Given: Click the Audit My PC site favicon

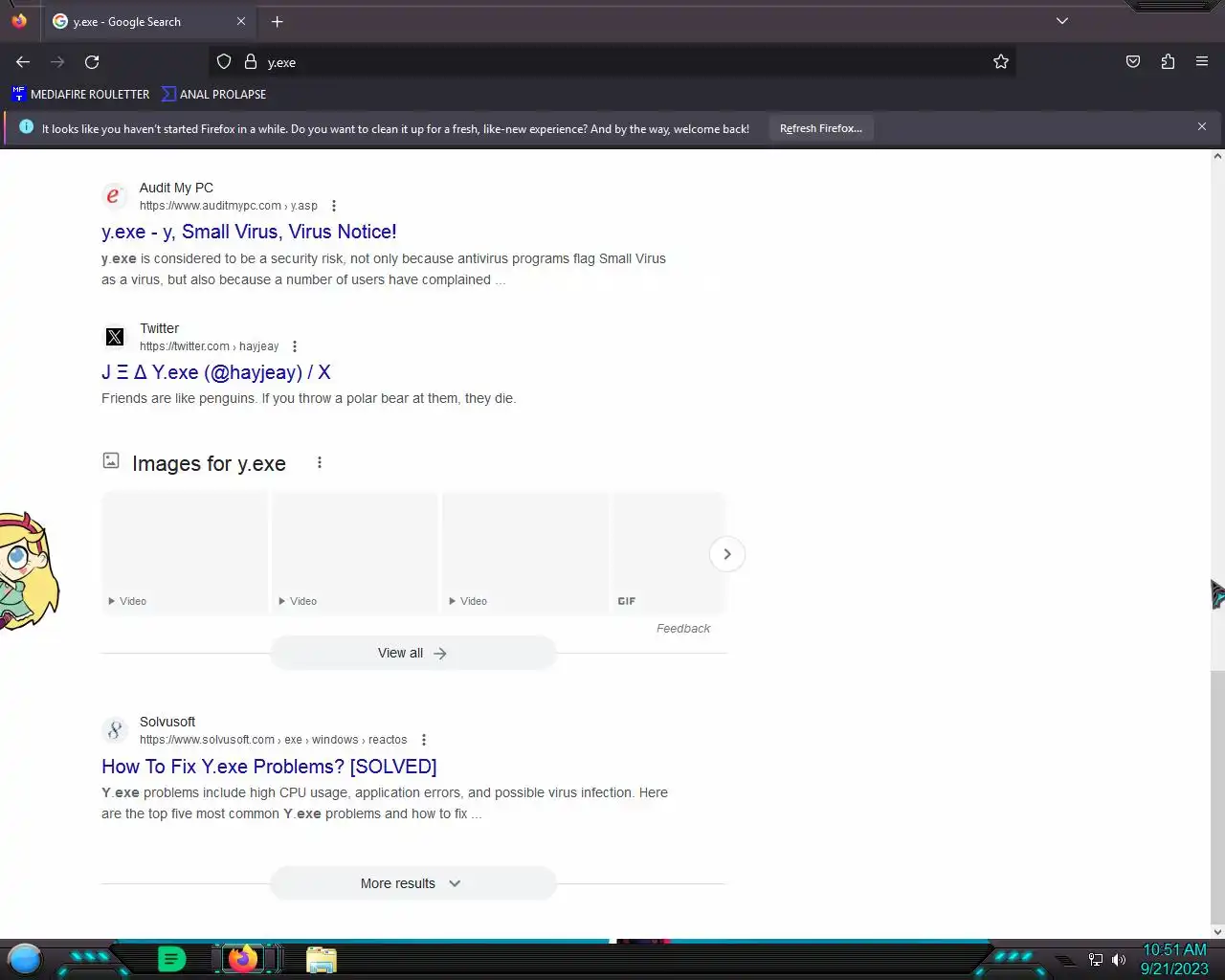Looking at the screenshot, I should (115, 196).
